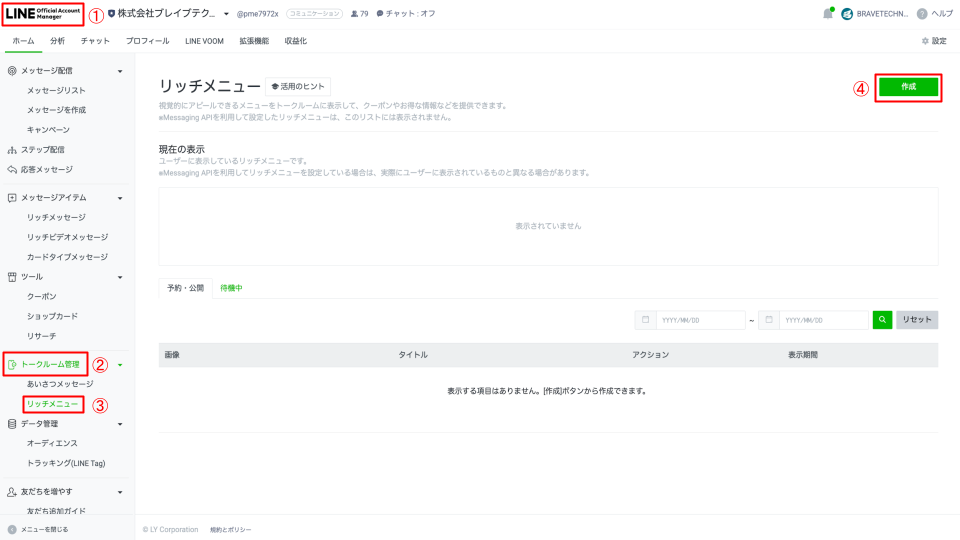Click the friends count icon showing 79

(354, 14)
